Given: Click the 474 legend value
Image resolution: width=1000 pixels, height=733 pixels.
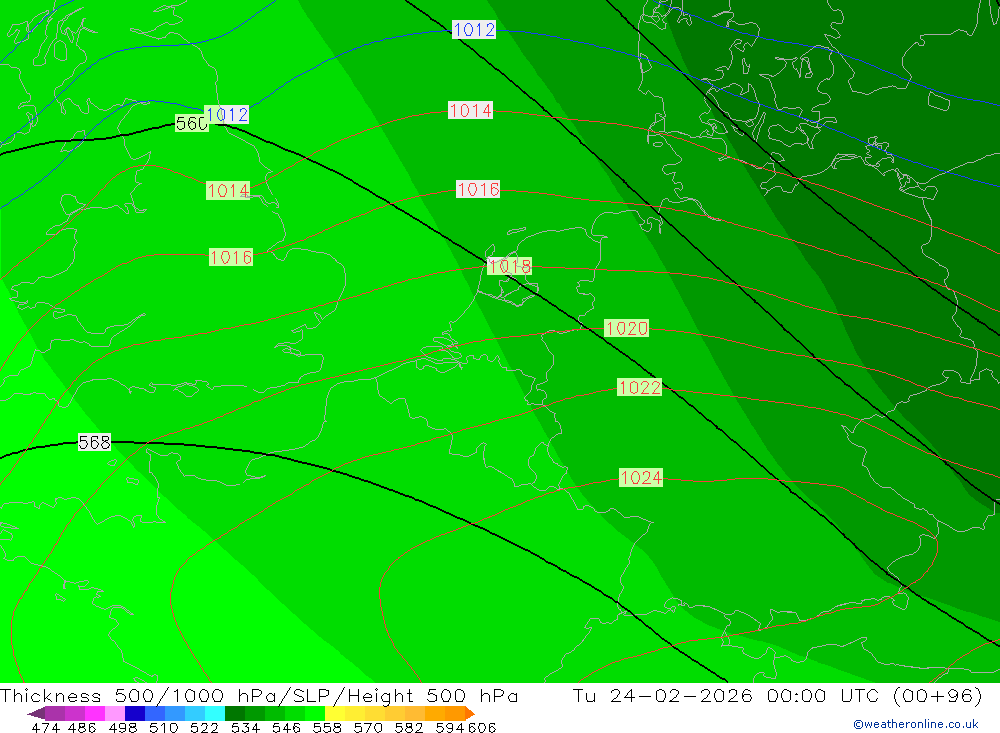Looking at the screenshot, I should (45, 727).
